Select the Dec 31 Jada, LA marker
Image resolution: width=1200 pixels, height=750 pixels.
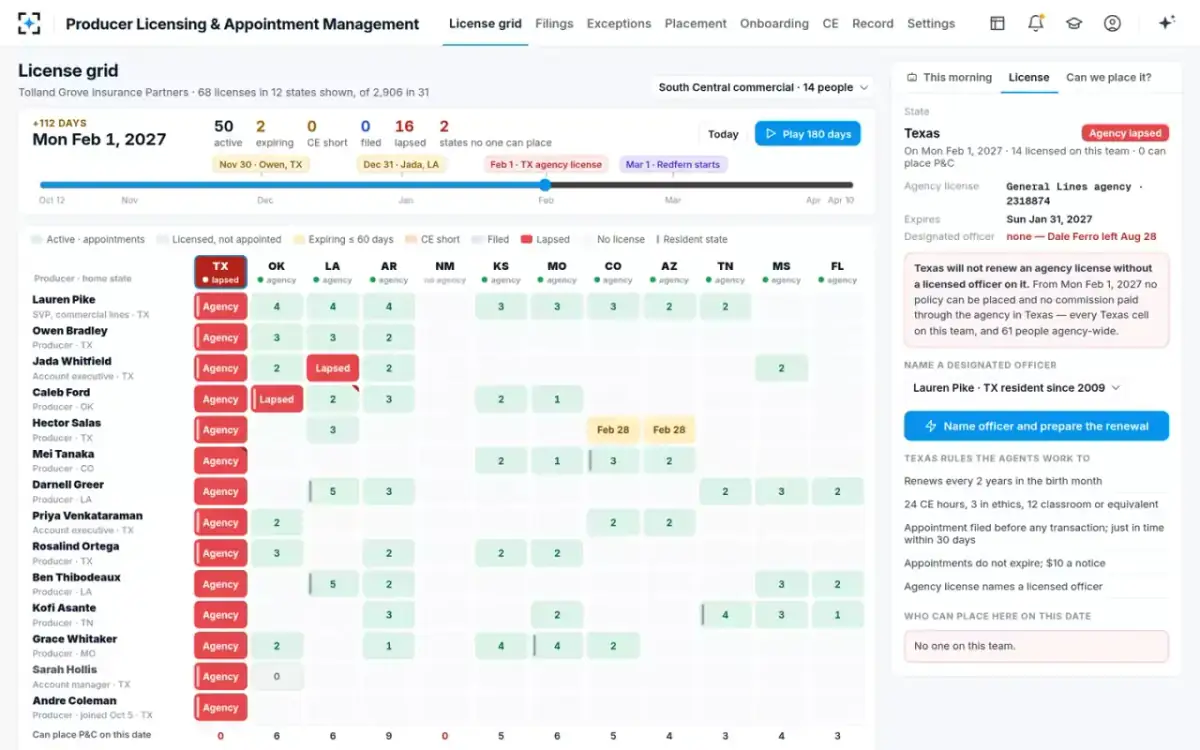tap(401, 164)
